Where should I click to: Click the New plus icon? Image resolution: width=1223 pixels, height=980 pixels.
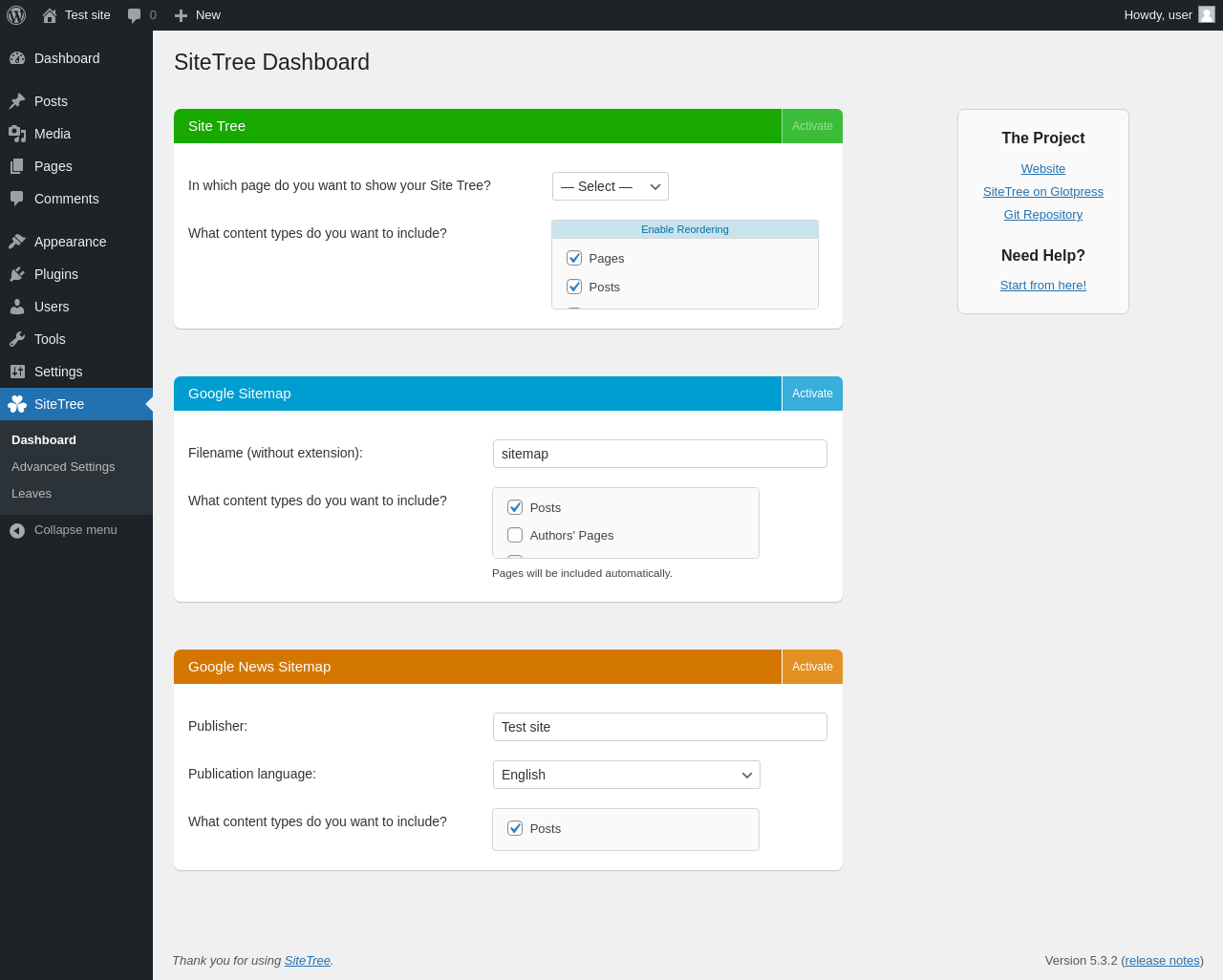(x=181, y=15)
